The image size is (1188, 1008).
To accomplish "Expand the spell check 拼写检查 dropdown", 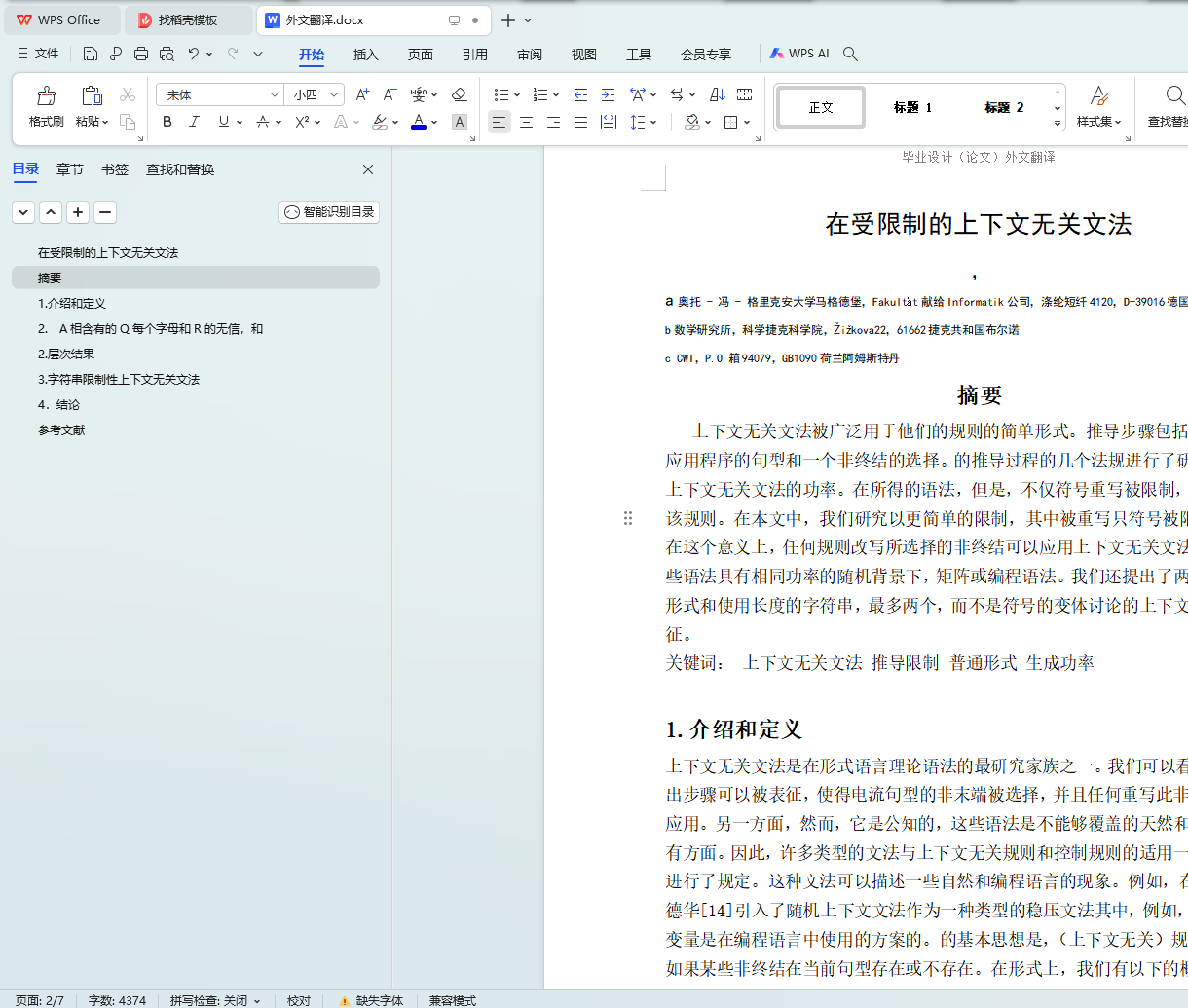I will click(x=257, y=1000).
